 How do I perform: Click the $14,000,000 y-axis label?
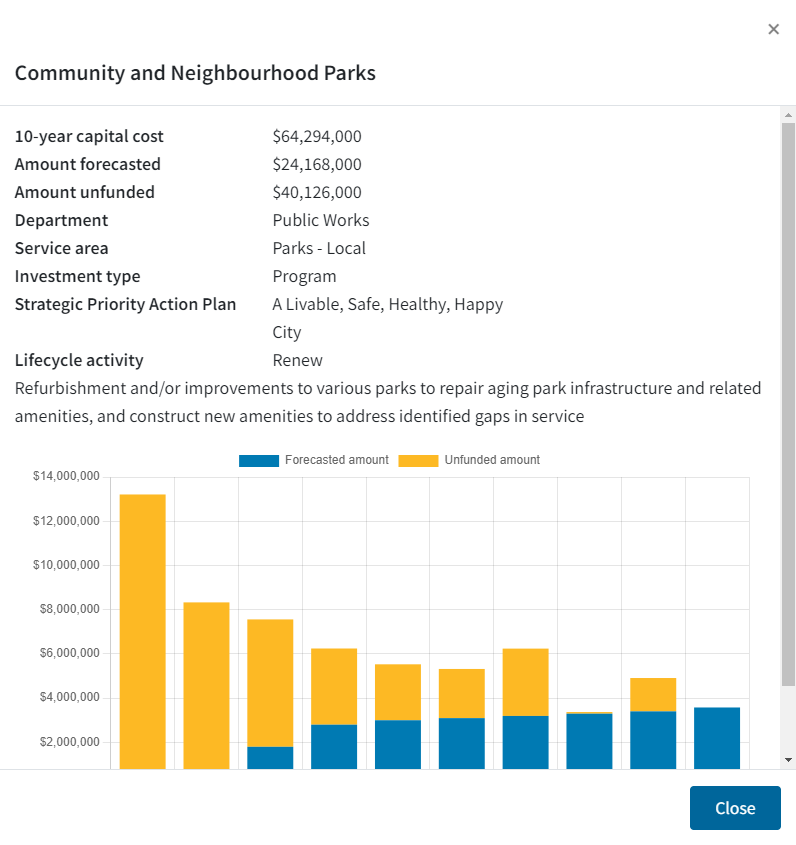click(66, 477)
